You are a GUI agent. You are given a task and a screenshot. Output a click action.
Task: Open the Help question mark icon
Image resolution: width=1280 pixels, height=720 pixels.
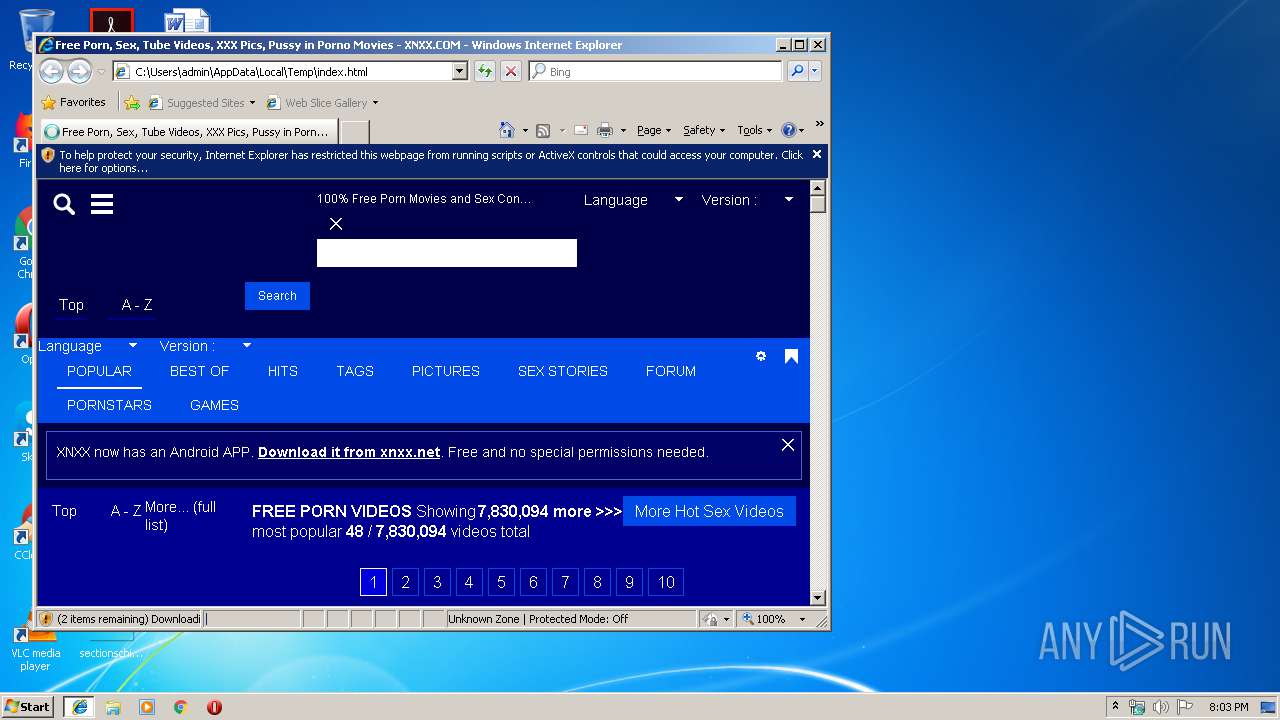click(788, 130)
